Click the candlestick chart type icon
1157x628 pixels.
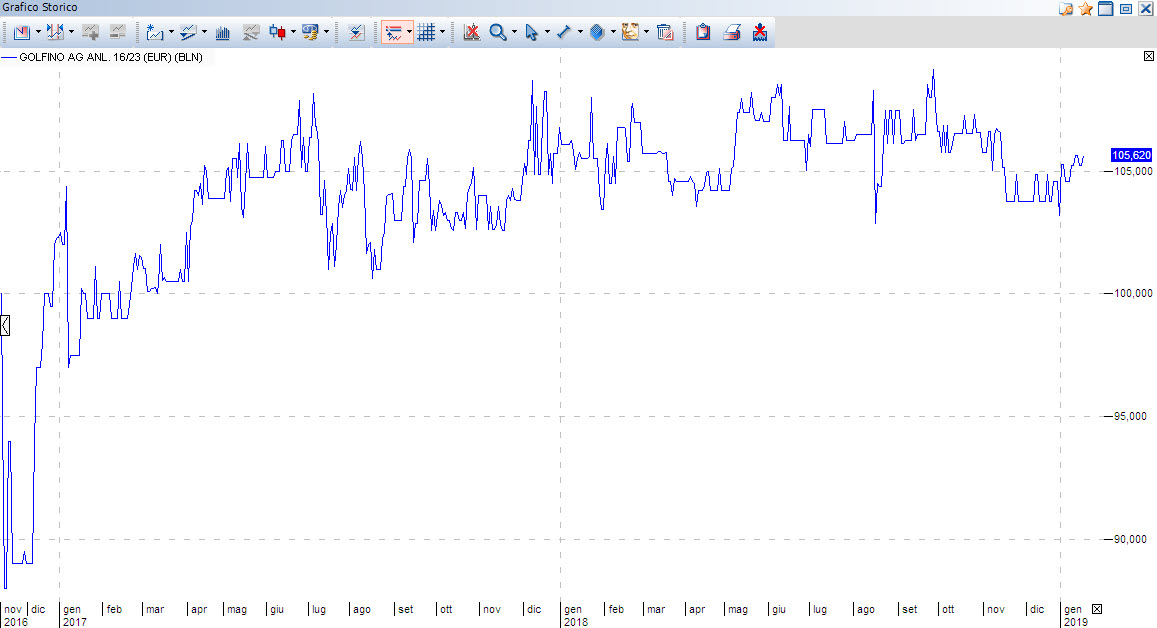click(277, 32)
